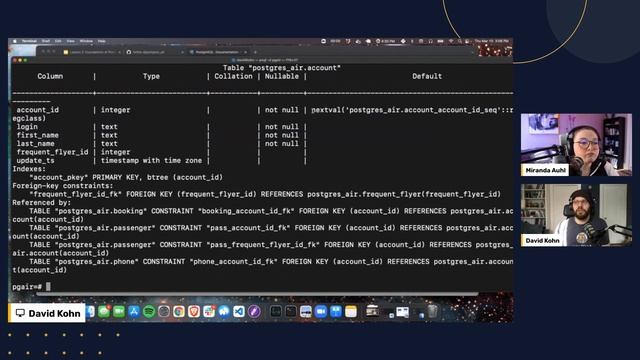Click the 'Default' column header
640x360 pixels.
point(427,76)
